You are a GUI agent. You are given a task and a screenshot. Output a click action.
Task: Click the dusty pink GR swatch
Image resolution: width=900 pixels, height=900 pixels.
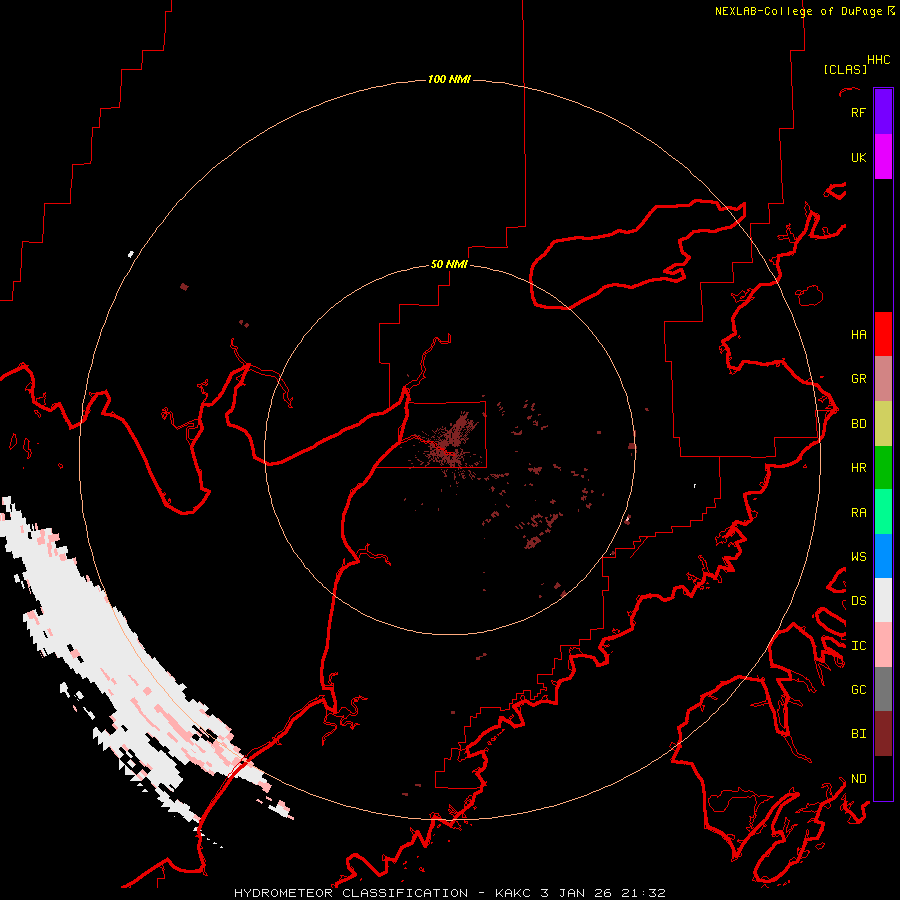click(x=883, y=379)
